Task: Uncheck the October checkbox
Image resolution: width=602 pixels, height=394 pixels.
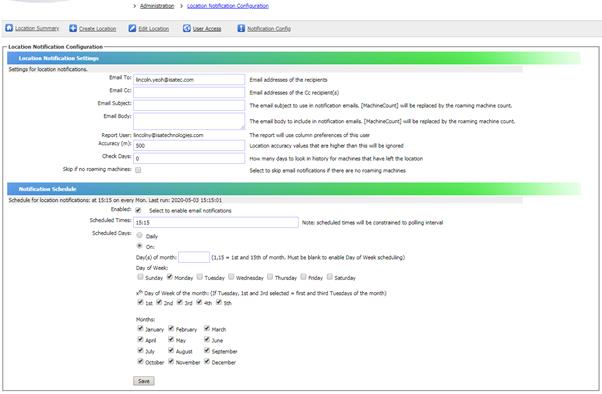Action: click(140, 361)
